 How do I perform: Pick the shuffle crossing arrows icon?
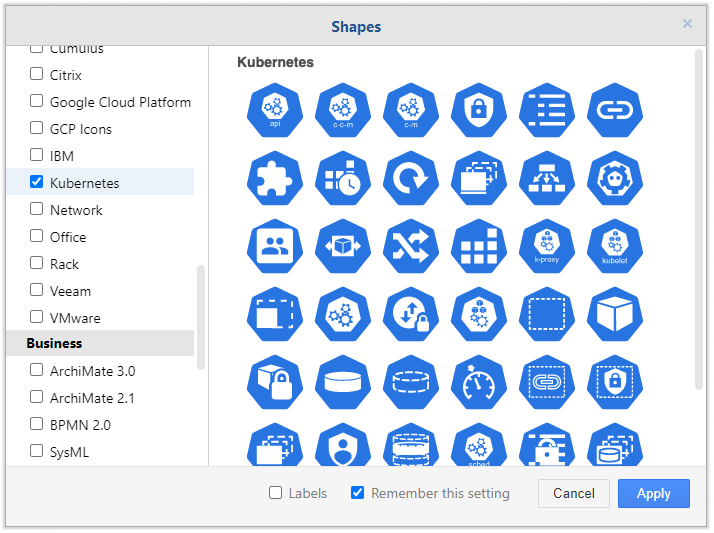pos(411,246)
